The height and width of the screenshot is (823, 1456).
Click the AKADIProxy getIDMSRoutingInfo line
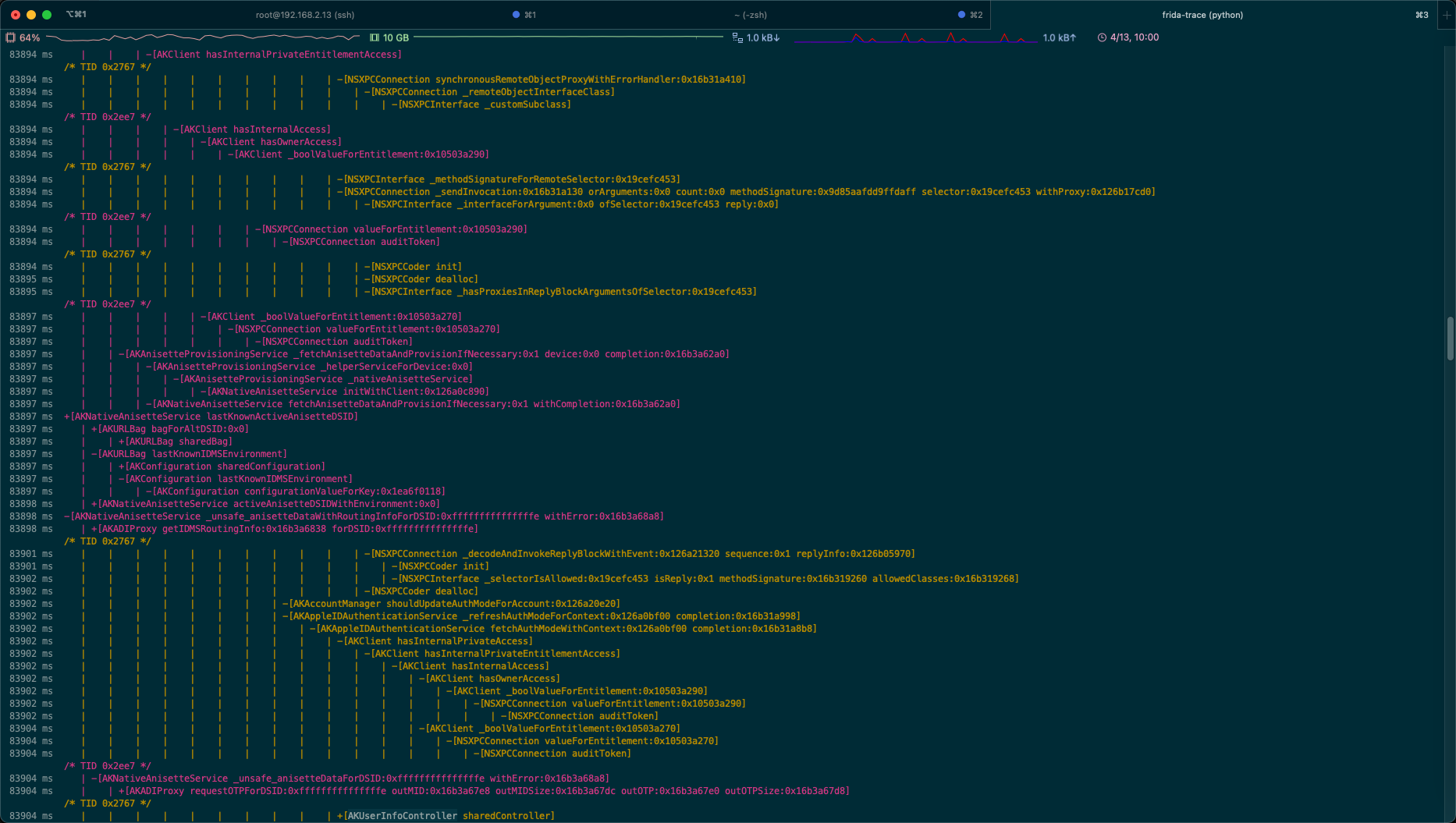pyautogui.click(x=285, y=529)
